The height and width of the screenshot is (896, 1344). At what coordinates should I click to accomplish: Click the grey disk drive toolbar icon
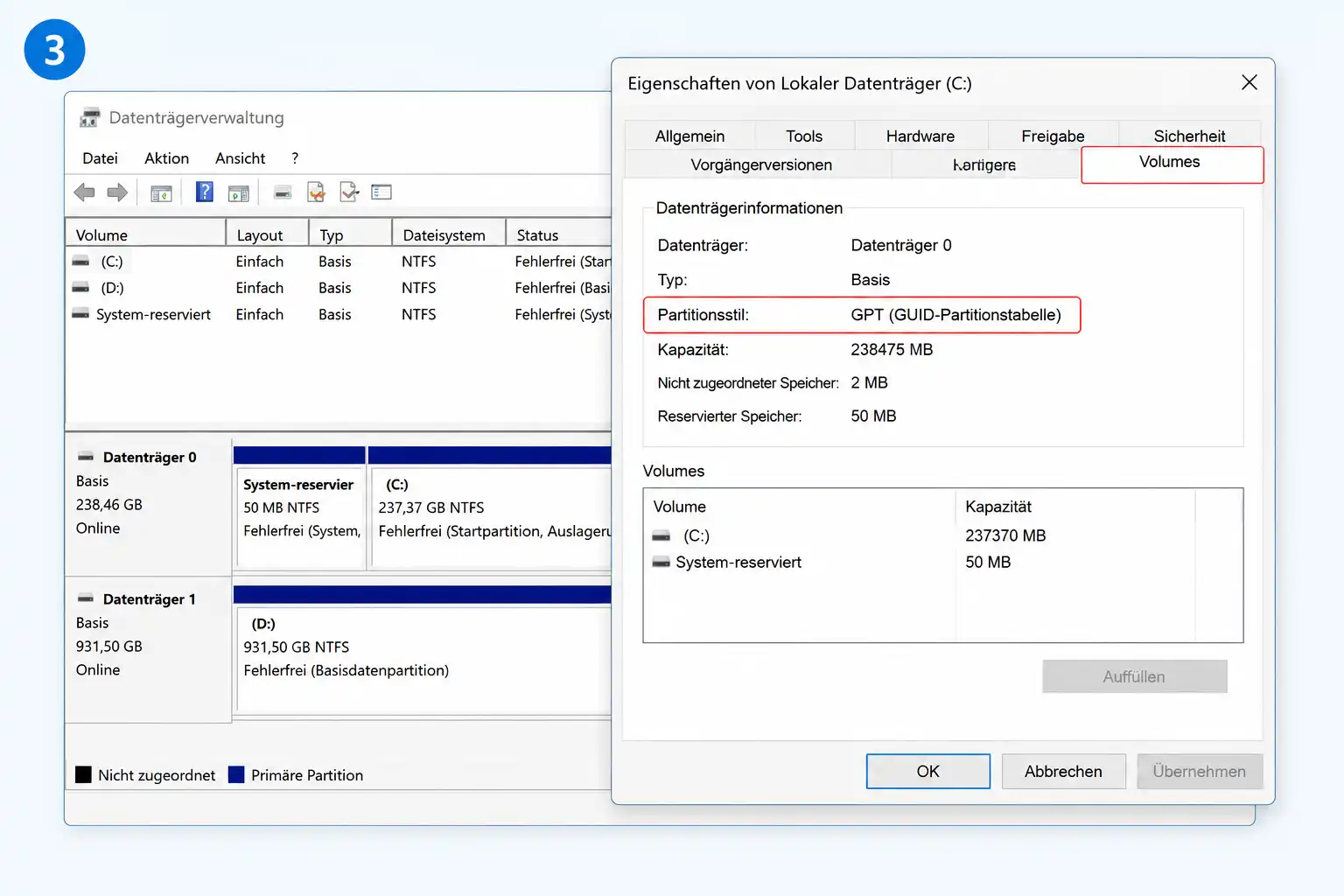point(283,192)
